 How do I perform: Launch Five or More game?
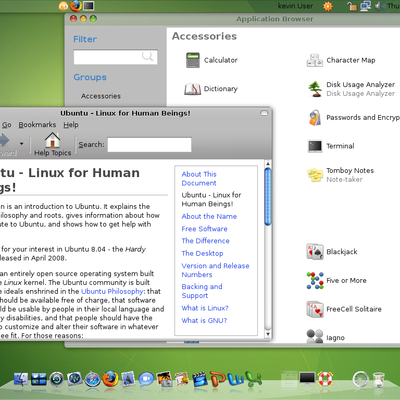336,280
